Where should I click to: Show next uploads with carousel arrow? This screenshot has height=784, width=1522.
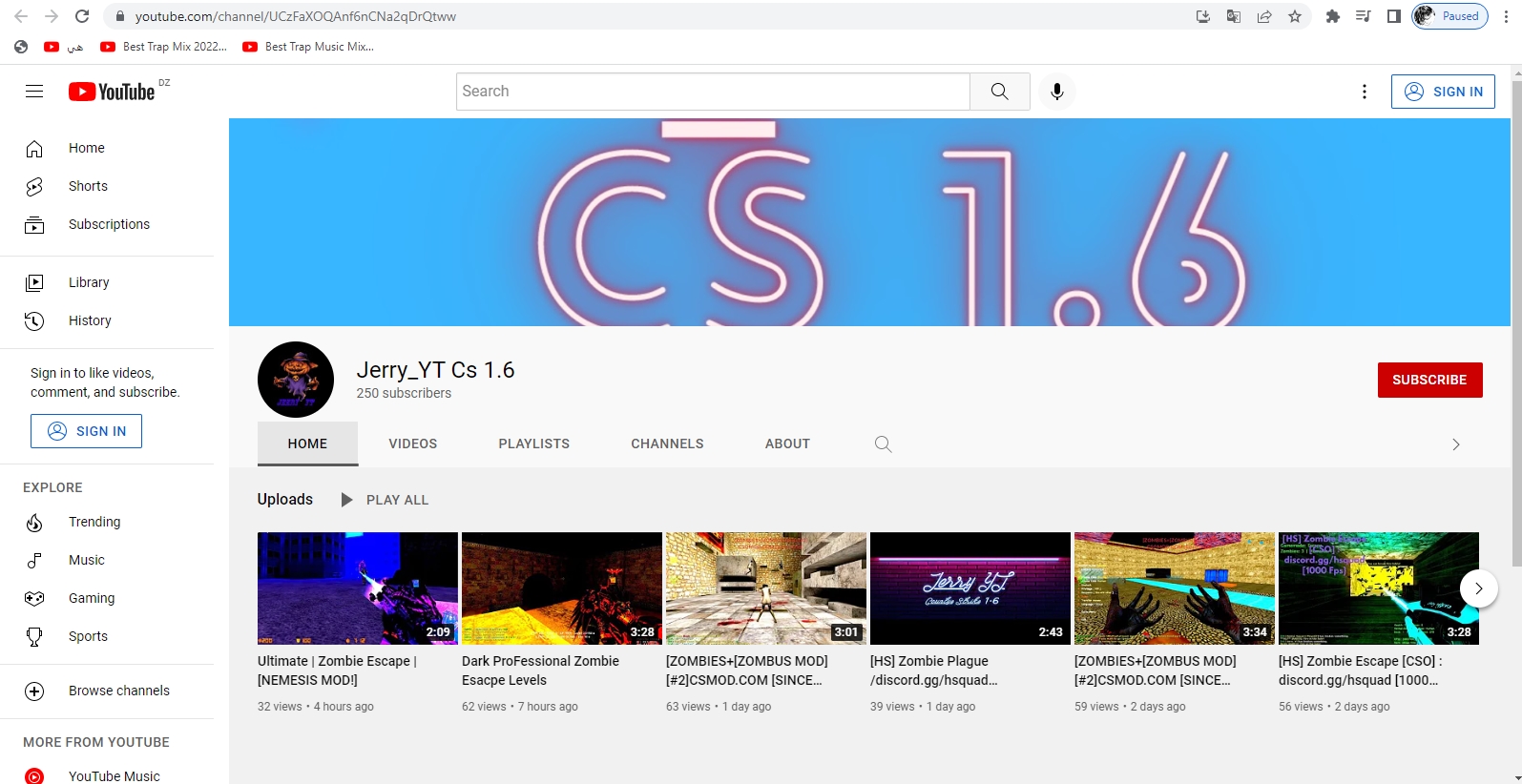pyautogui.click(x=1478, y=588)
